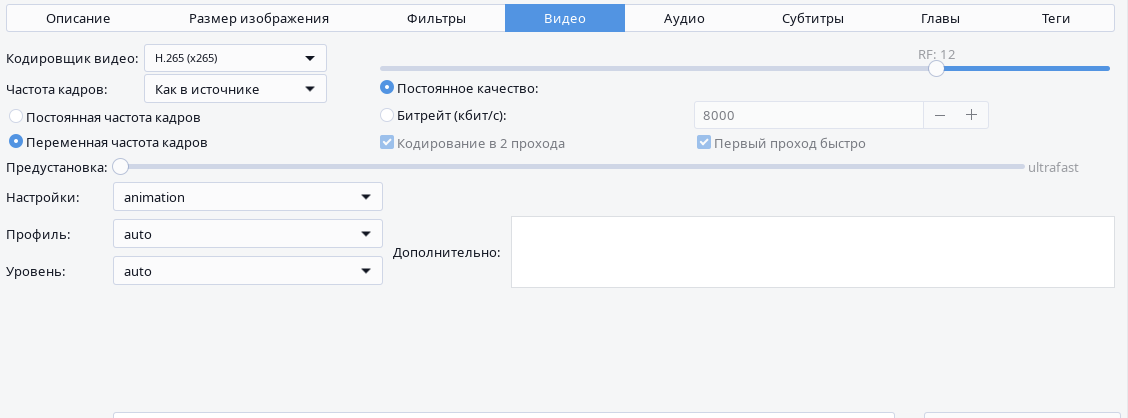This screenshot has width=1128, height=418.
Task: Go to the Фильтры tab
Action: point(436,18)
